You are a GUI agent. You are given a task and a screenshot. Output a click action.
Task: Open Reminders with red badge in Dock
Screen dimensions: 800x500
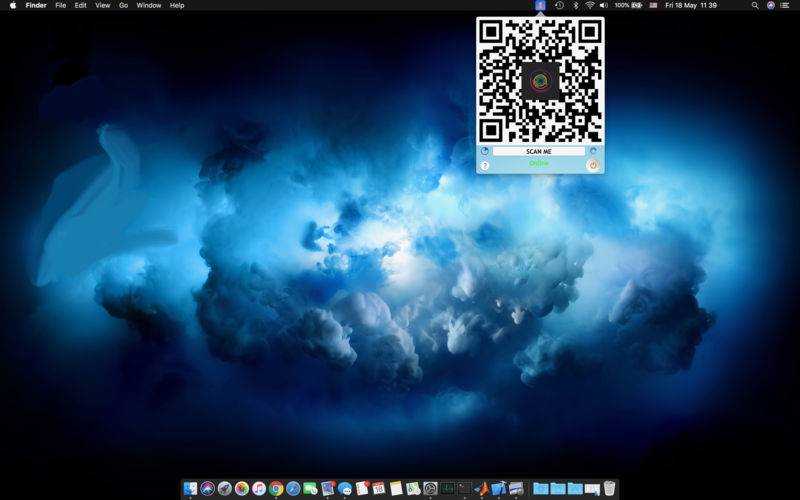(362, 488)
